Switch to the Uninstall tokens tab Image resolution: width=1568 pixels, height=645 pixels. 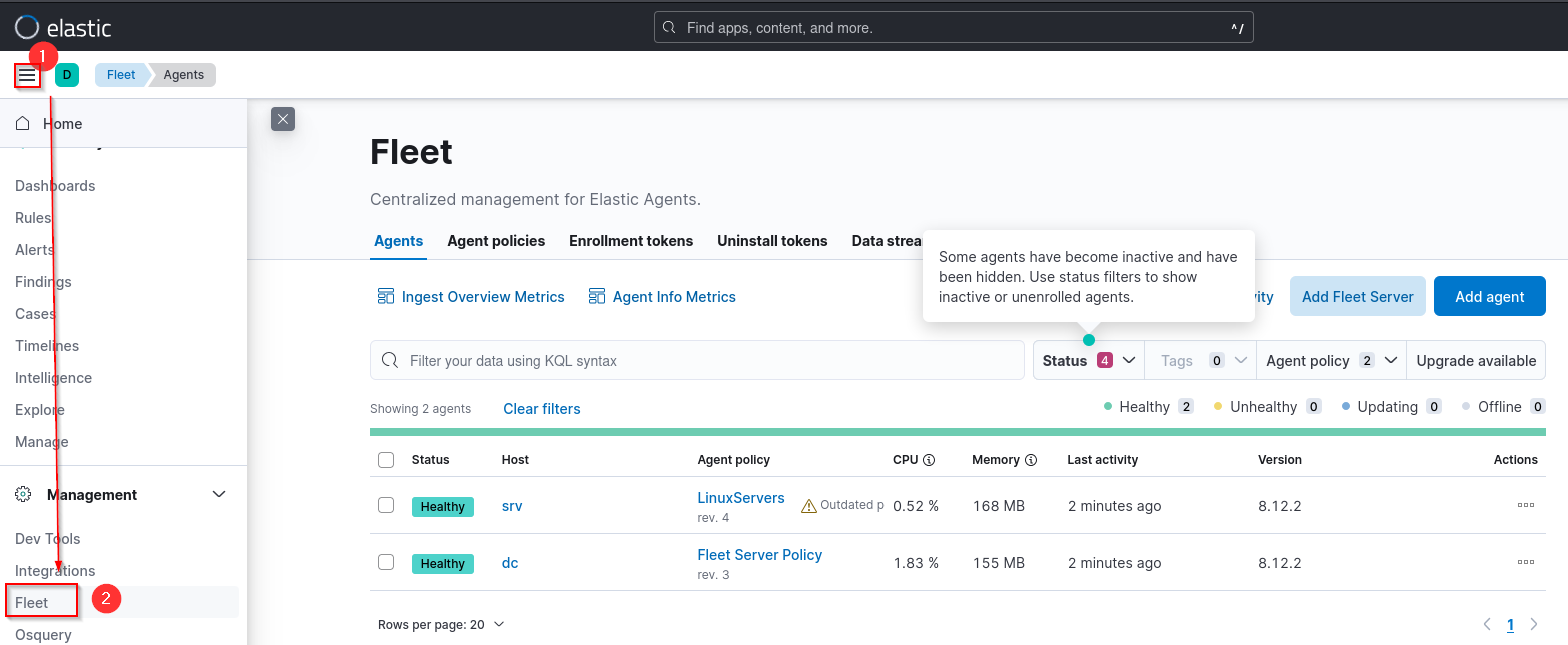click(772, 241)
